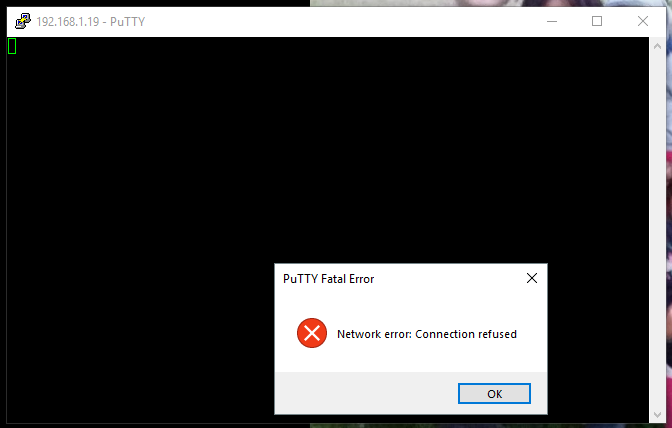Click the desktop wallpaper right of the window
The image size is (672, 428).
669,214
